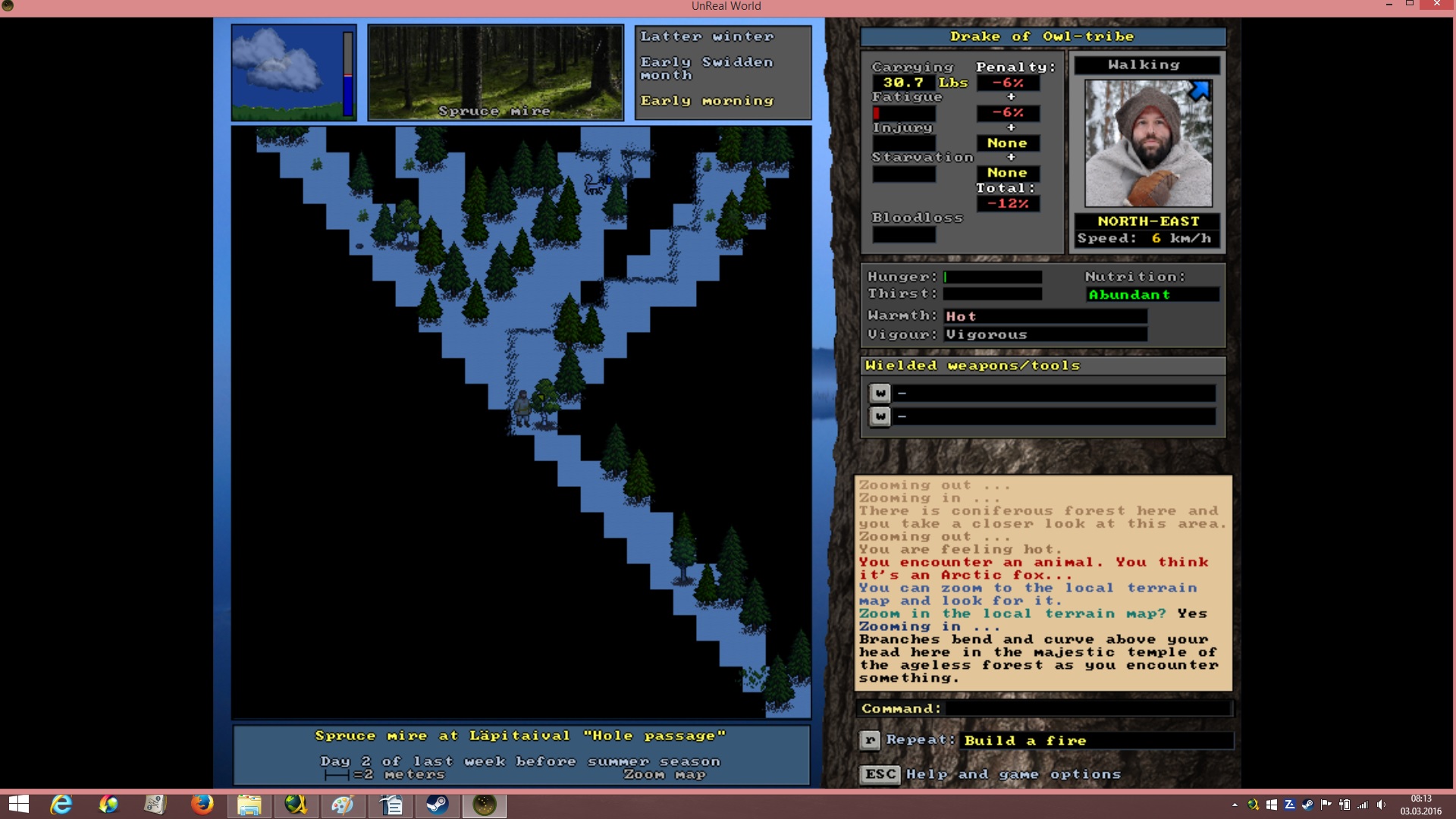Click the 'Build a fire' repeat field
The image size is (1456, 819).
coord(1097,741)
